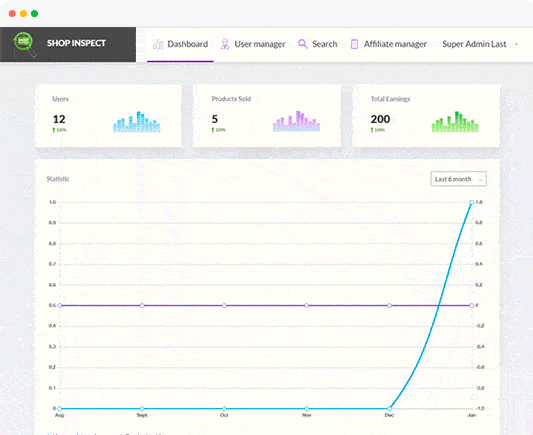Click the Affiliate manager clipboard icon

coord(354,44)
